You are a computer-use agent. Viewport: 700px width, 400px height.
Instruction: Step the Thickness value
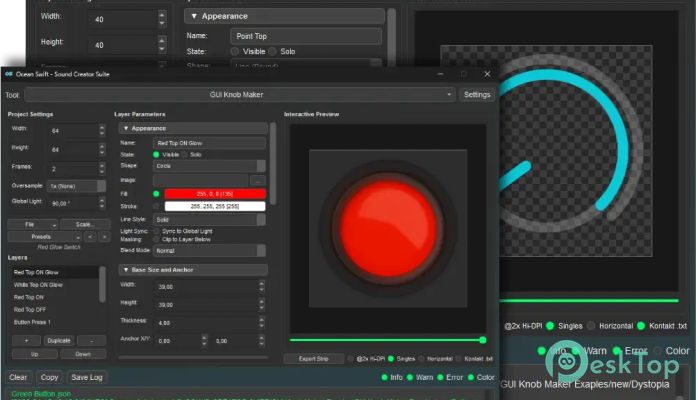pos(262,323)
